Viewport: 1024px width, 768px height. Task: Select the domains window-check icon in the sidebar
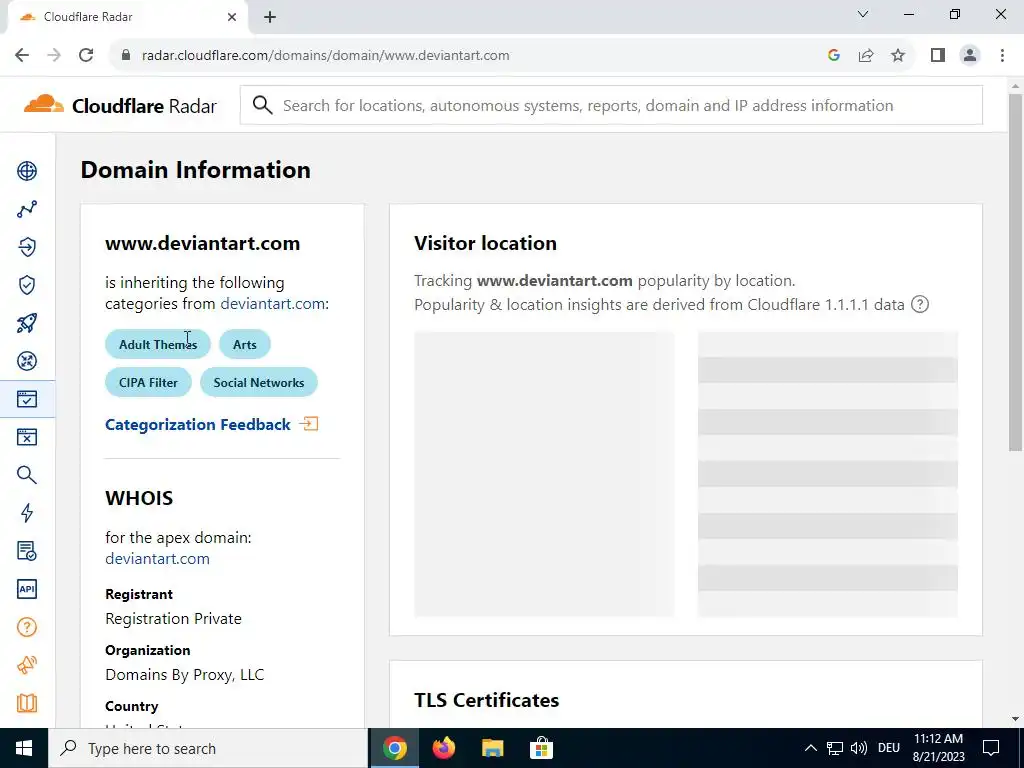coord(27,399)
